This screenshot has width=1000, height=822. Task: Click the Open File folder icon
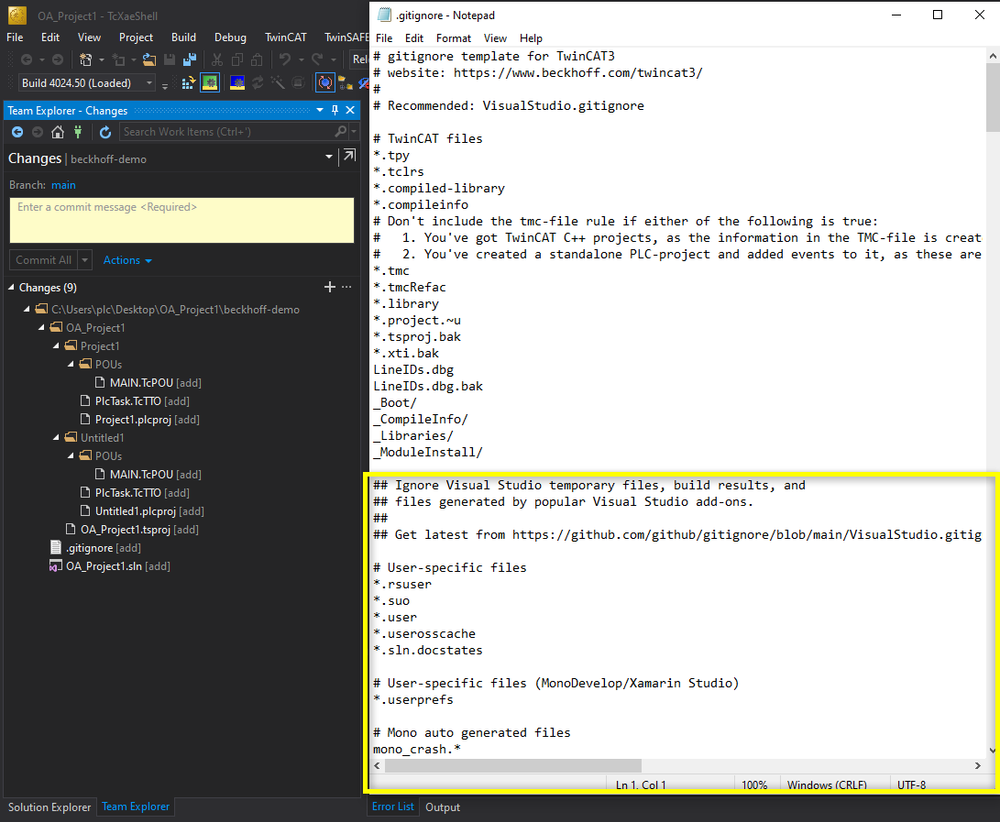tap(149, 60)
